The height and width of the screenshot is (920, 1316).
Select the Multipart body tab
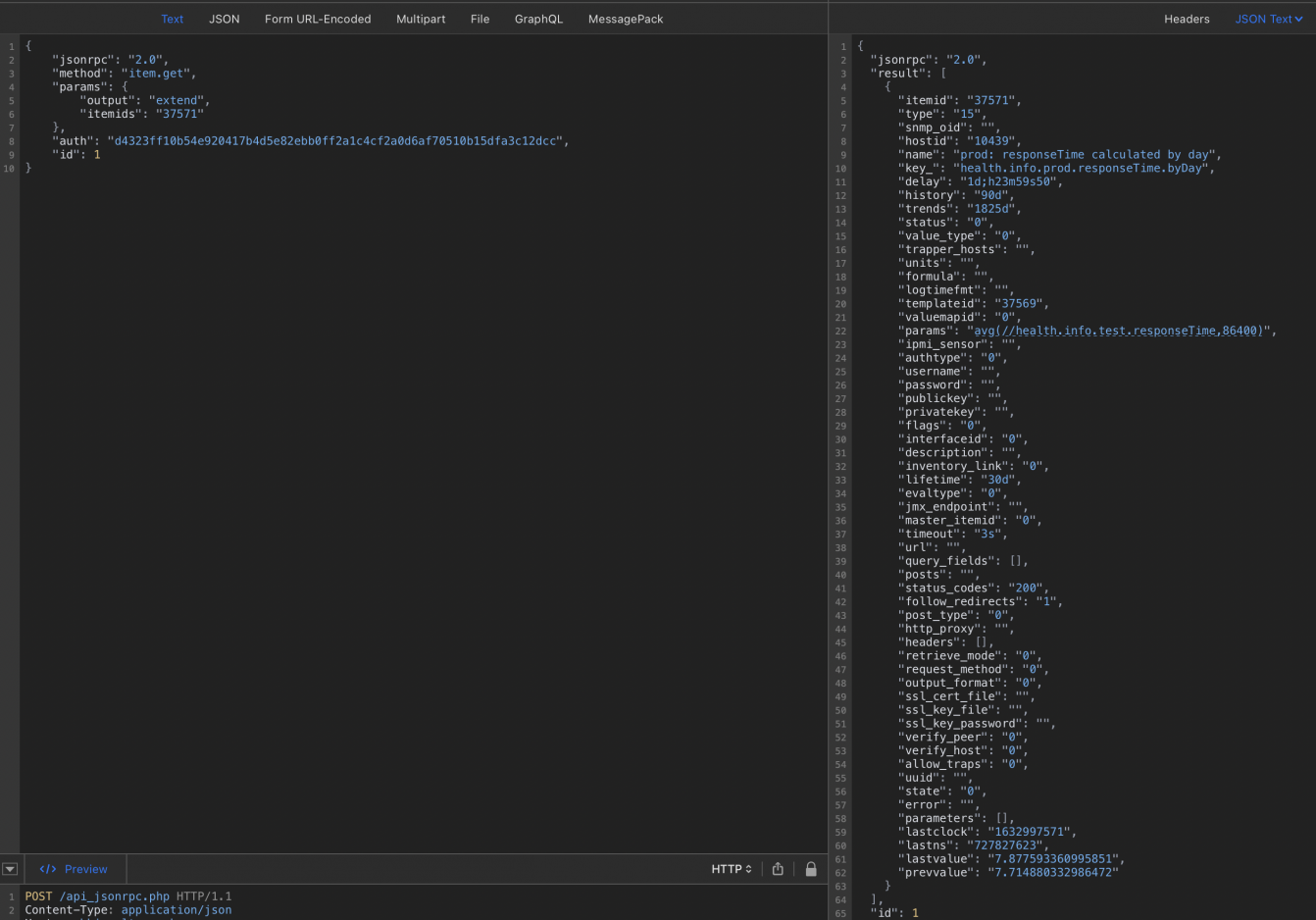pos(421,19)
